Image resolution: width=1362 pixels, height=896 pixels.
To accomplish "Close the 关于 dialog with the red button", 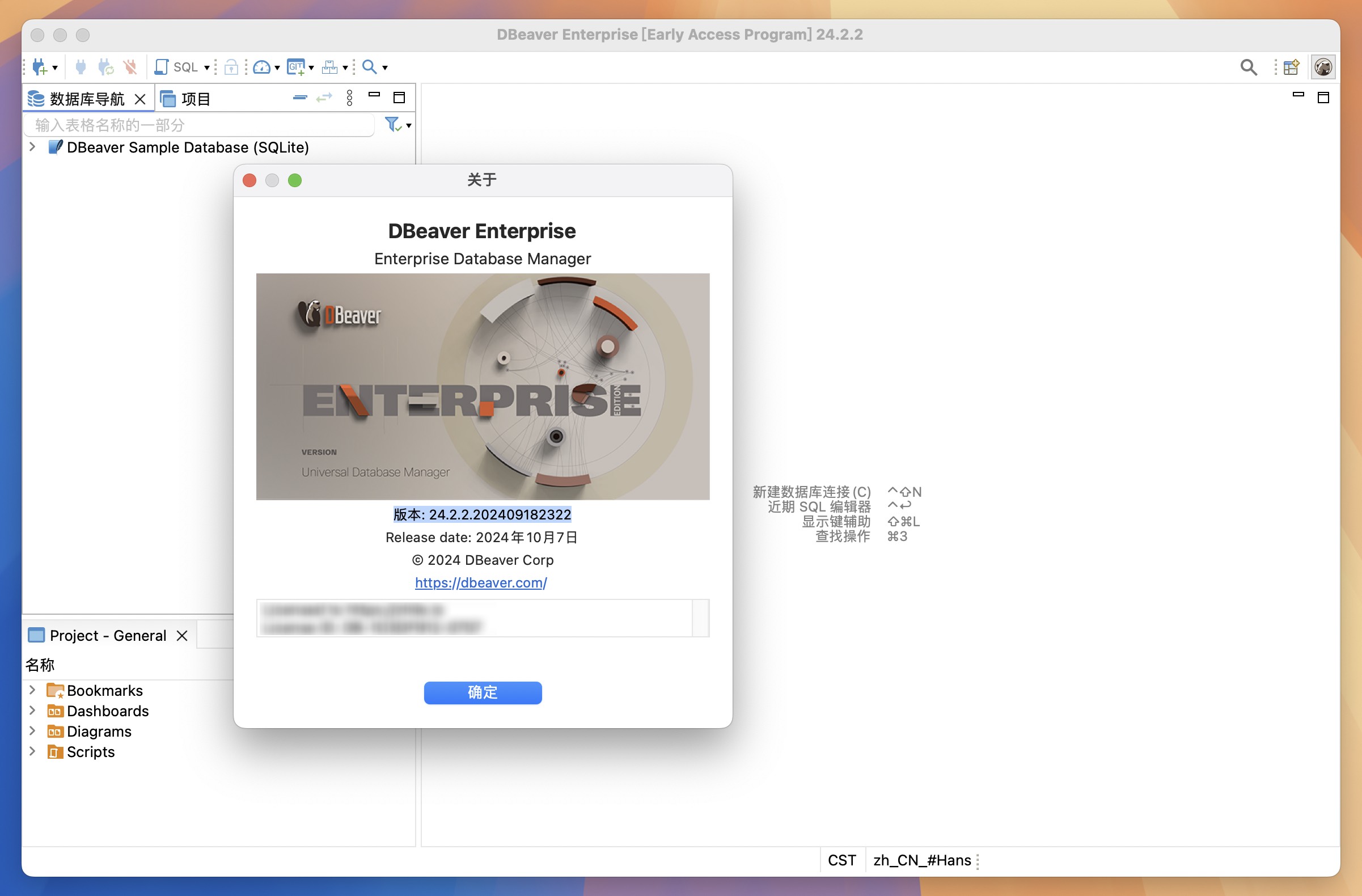I will click(x=249, y=180).
